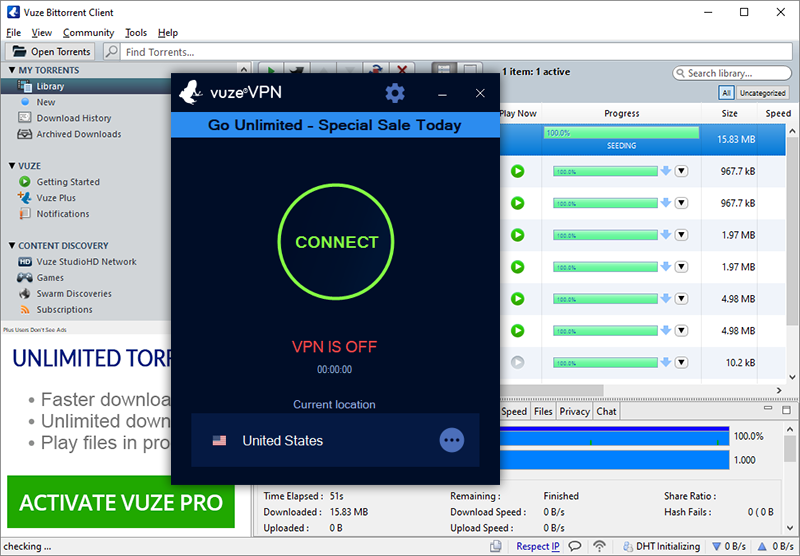
Task: Switch to the Files tab
Action: [x=543, y=411]
